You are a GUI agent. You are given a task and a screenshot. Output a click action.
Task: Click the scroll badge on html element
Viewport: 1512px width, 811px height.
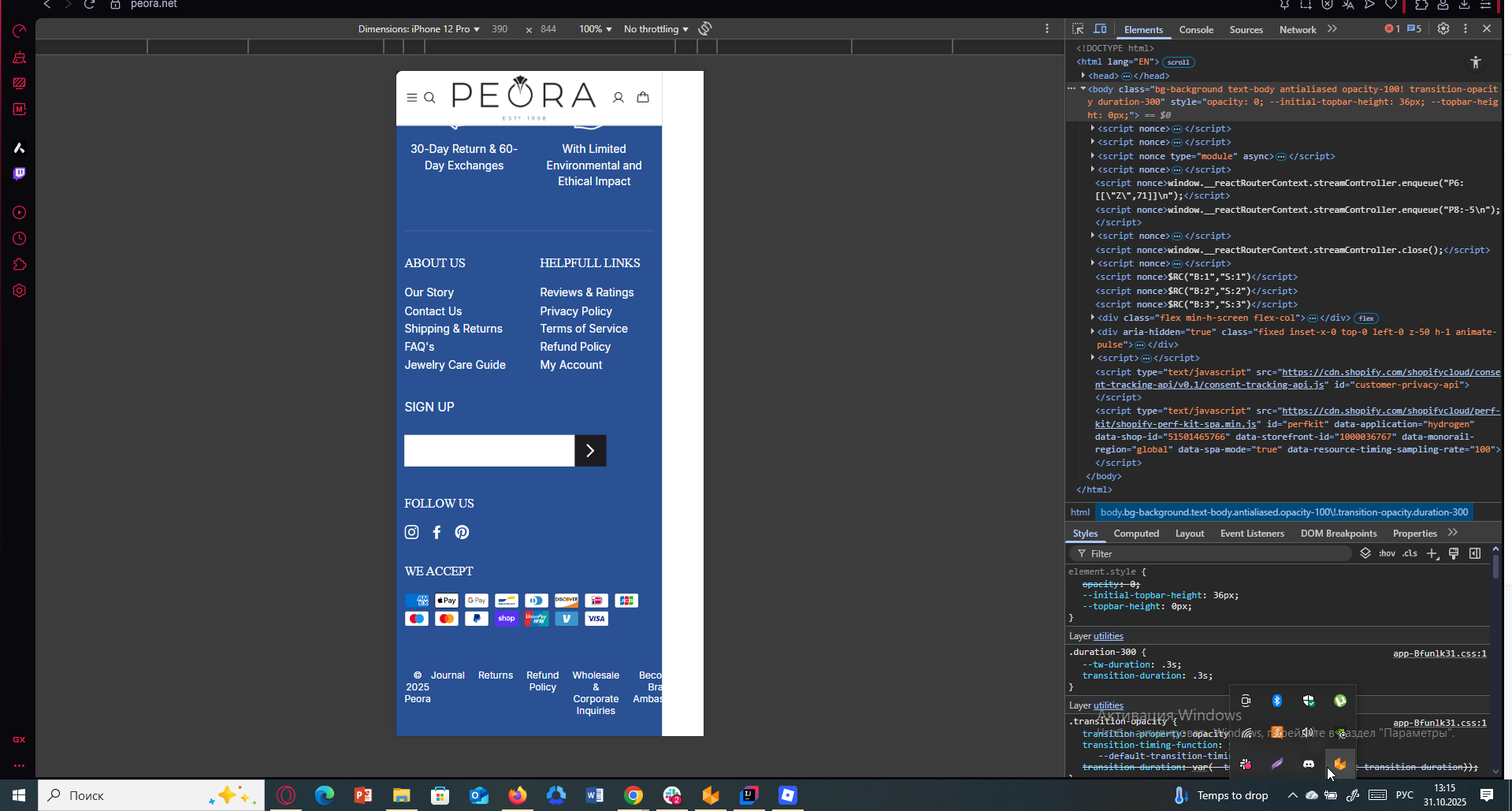[1179, 62]
